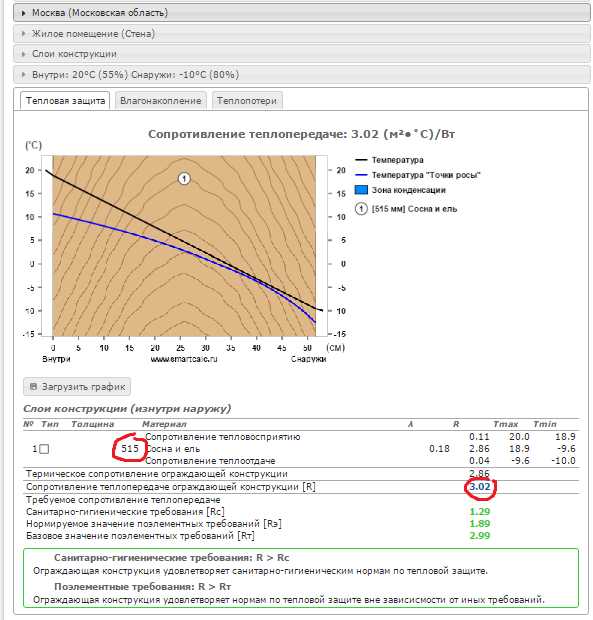Click the Сосна и ель material name
This screenshot has height=620, width=593.
click(173, 449)
